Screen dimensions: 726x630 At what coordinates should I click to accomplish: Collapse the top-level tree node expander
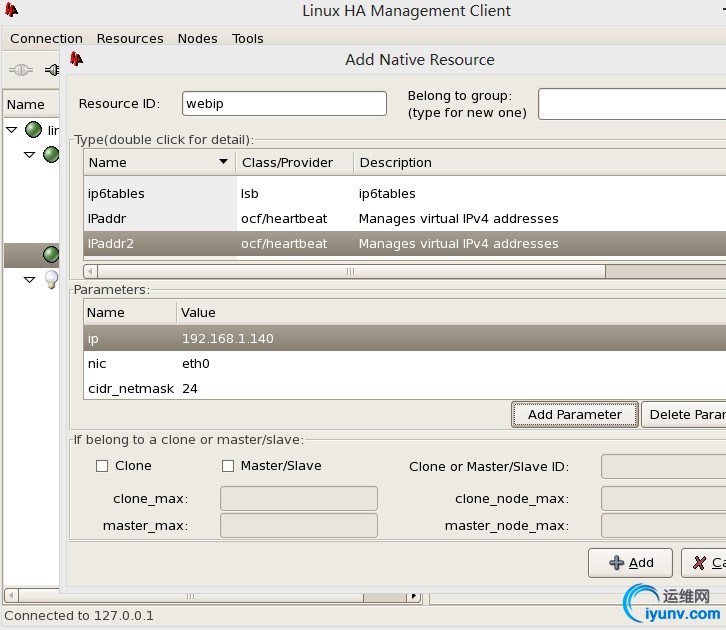[x=12, y=130]
